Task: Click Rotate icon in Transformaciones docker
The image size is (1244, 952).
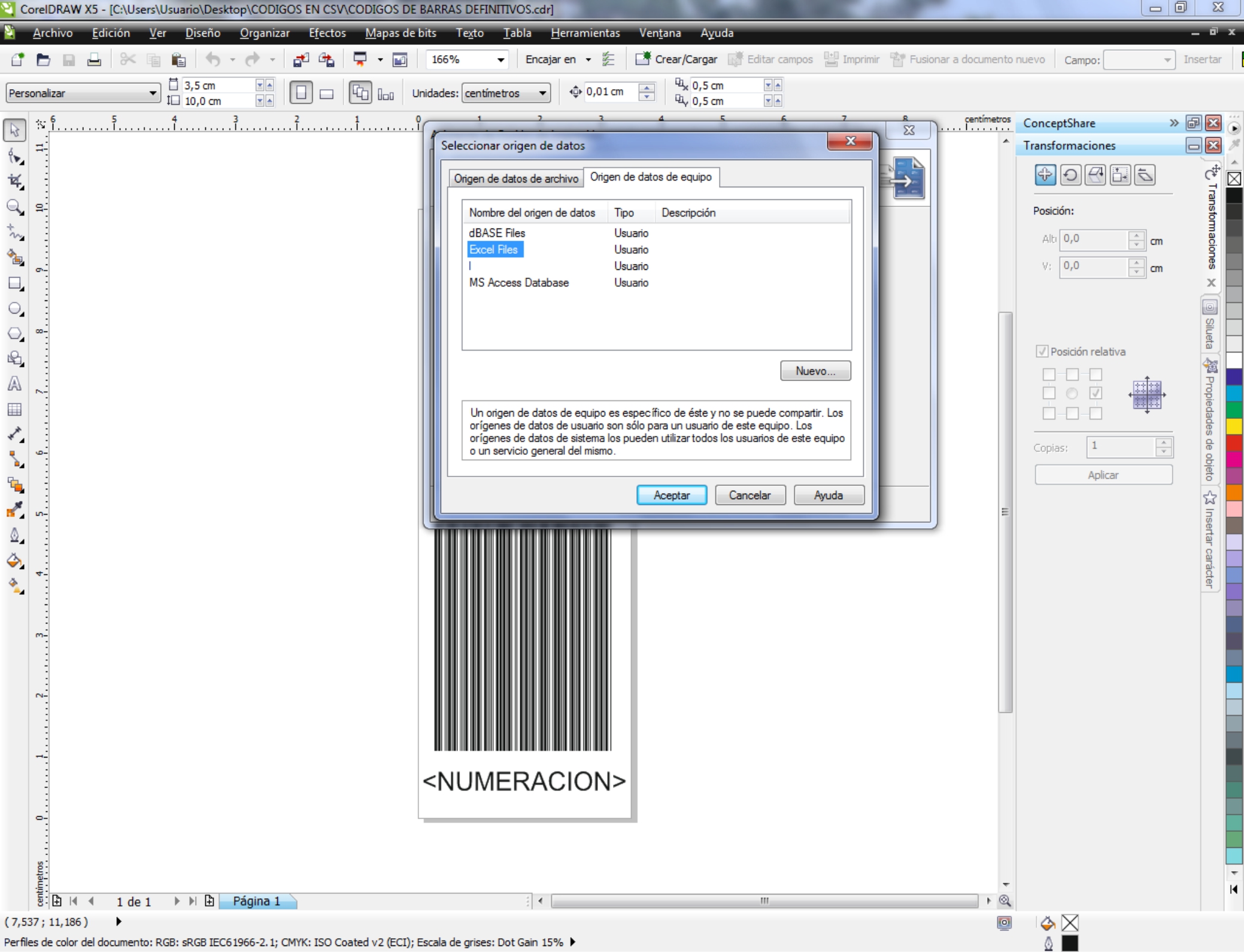Action: pyautogui.click(x=1070, y=175)
